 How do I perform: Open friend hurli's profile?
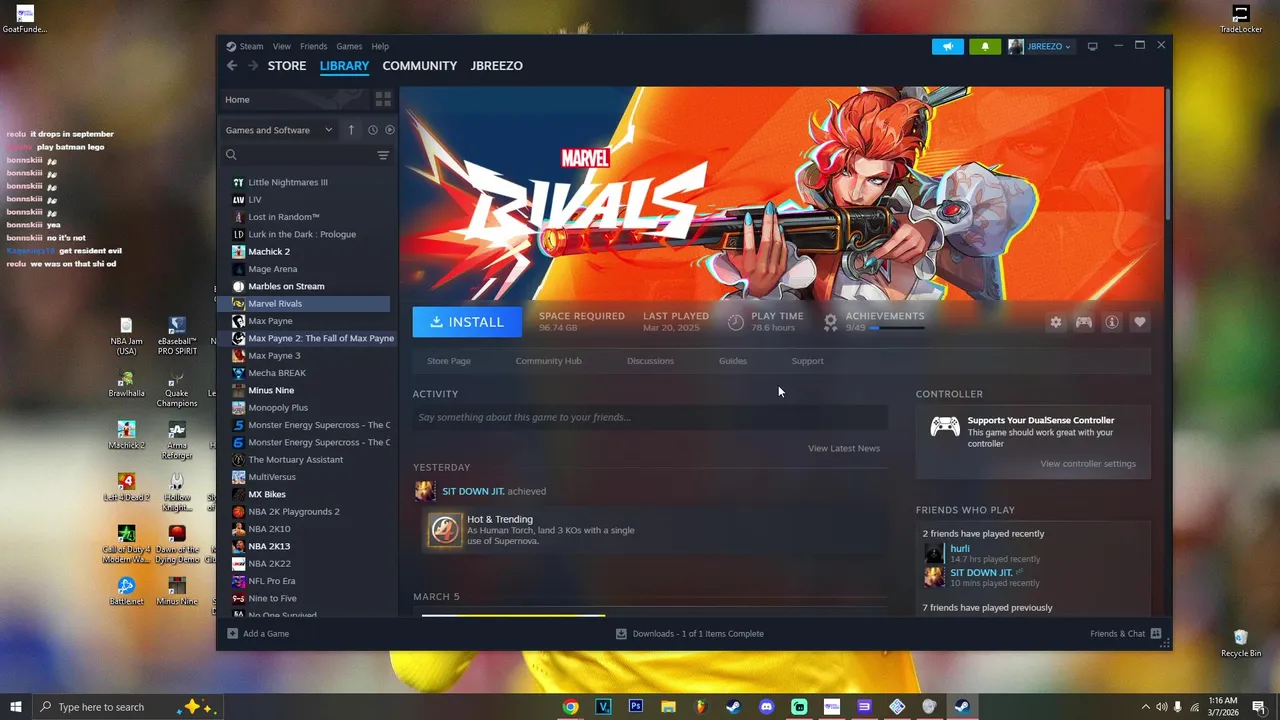pos(960,548)
